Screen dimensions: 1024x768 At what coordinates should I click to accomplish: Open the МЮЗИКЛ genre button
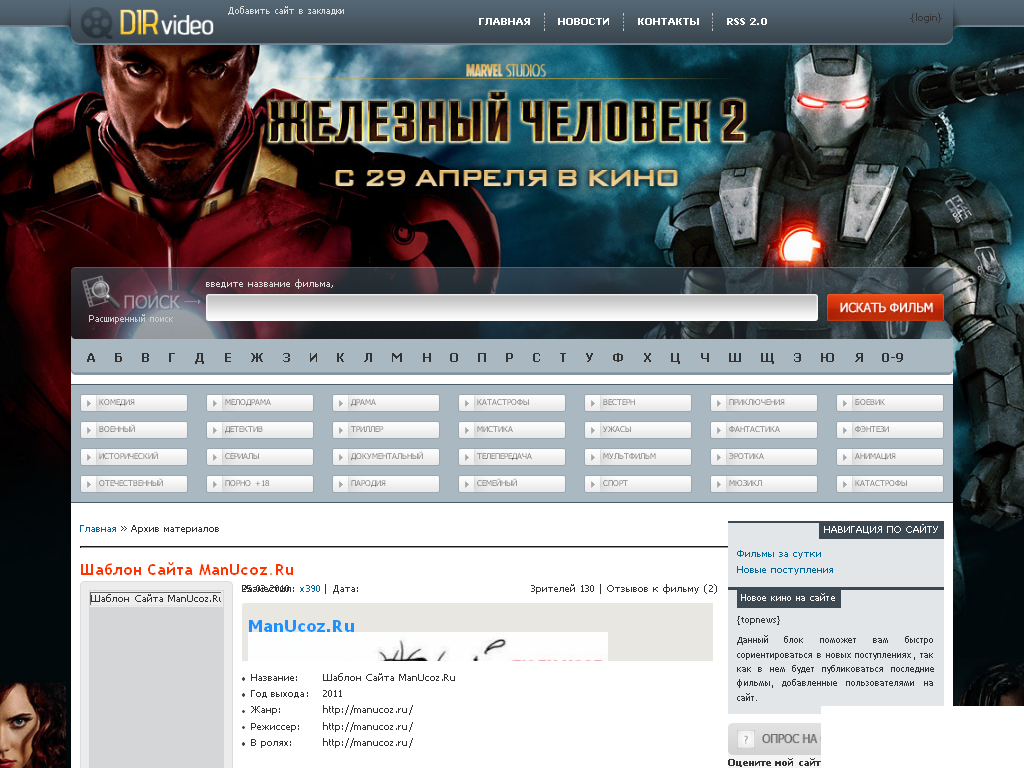[x=764, y=484]
